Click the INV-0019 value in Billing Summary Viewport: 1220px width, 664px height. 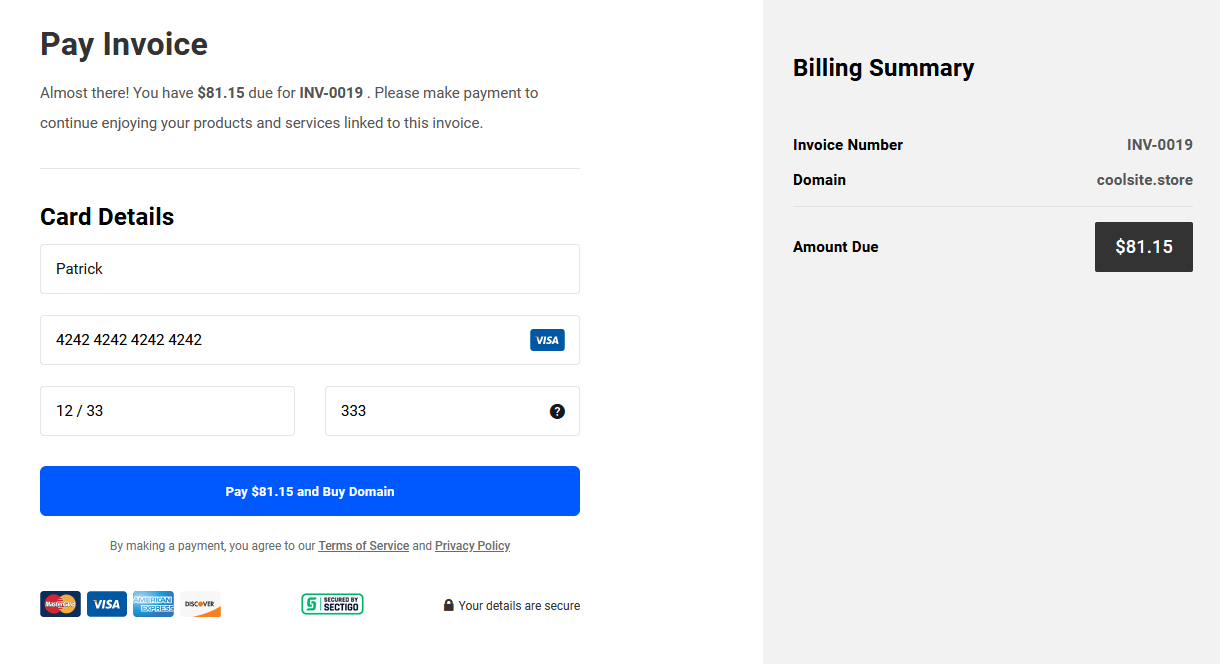coord(1160,145)
